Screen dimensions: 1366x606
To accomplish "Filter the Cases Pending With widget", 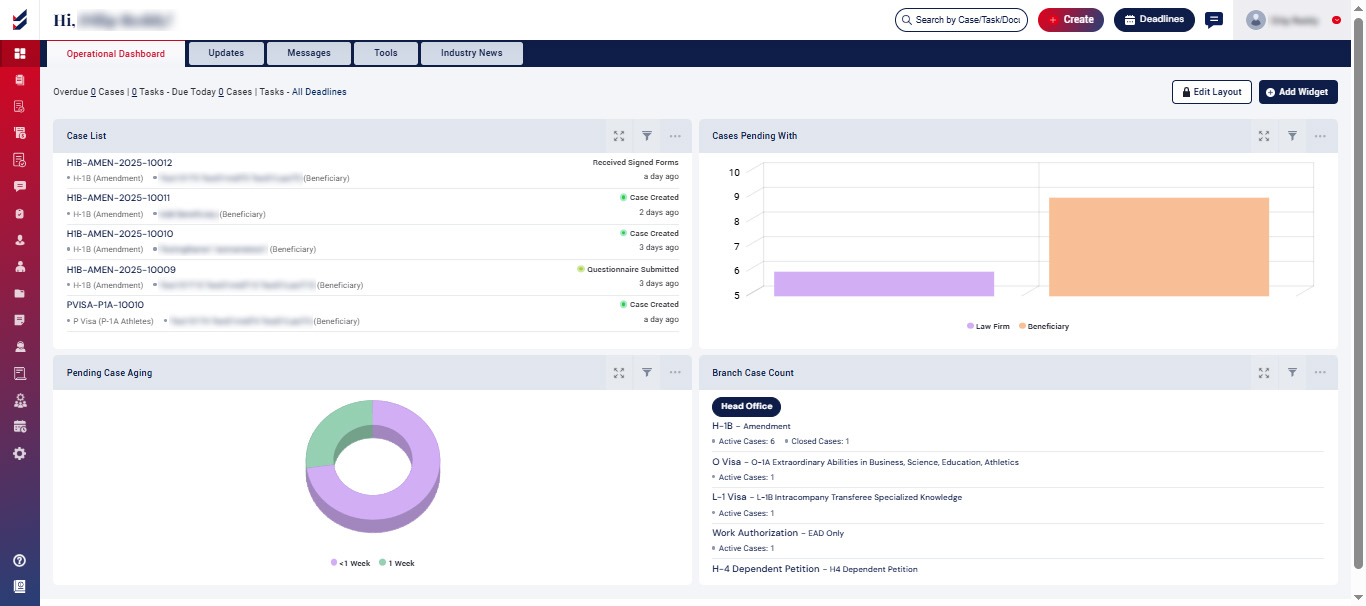I will (1292, 136).
